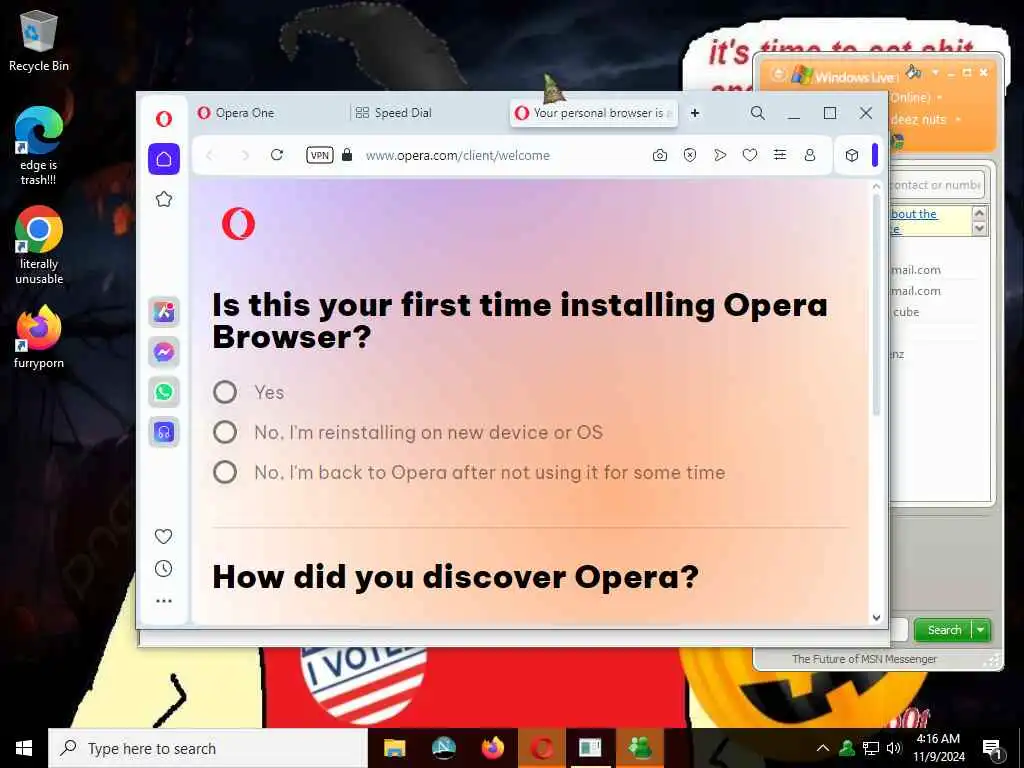Take a snapshot with the camera icon

coord(660,155)
